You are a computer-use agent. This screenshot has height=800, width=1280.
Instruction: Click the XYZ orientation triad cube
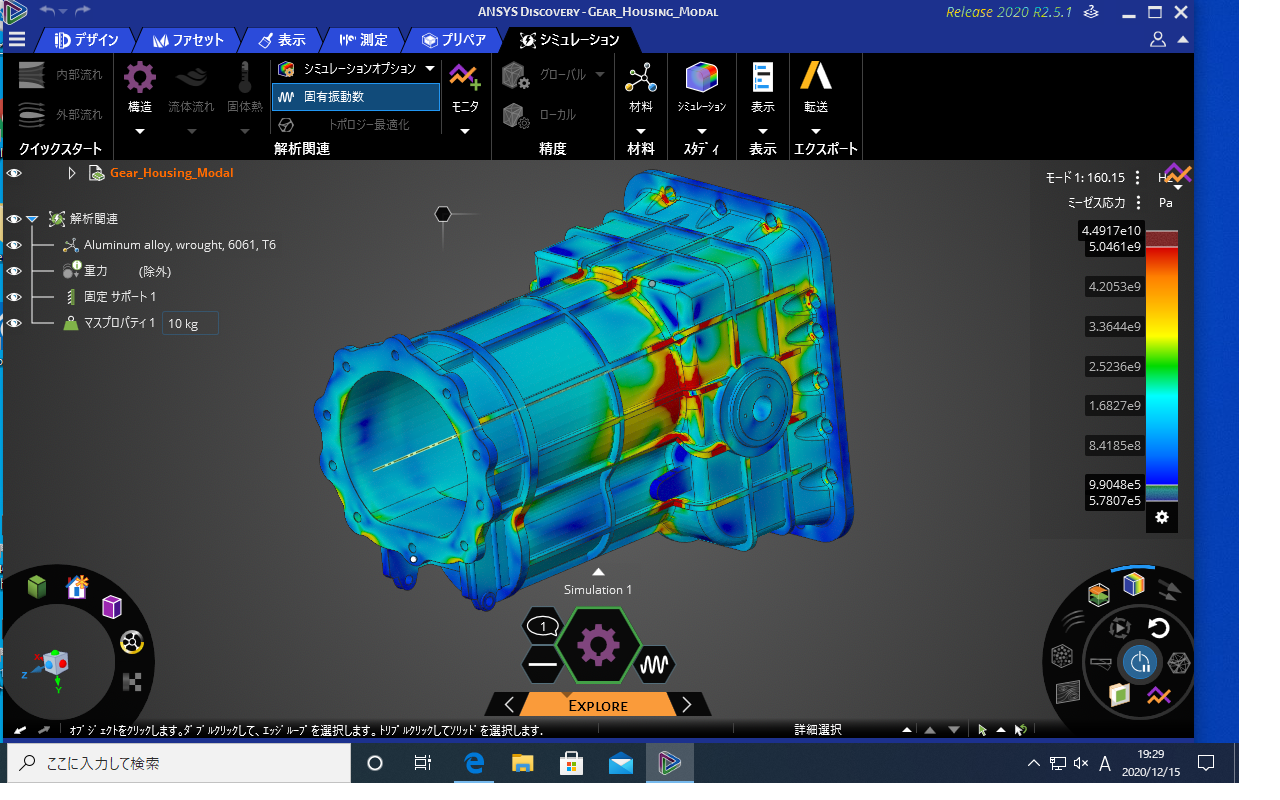point(54,664)
